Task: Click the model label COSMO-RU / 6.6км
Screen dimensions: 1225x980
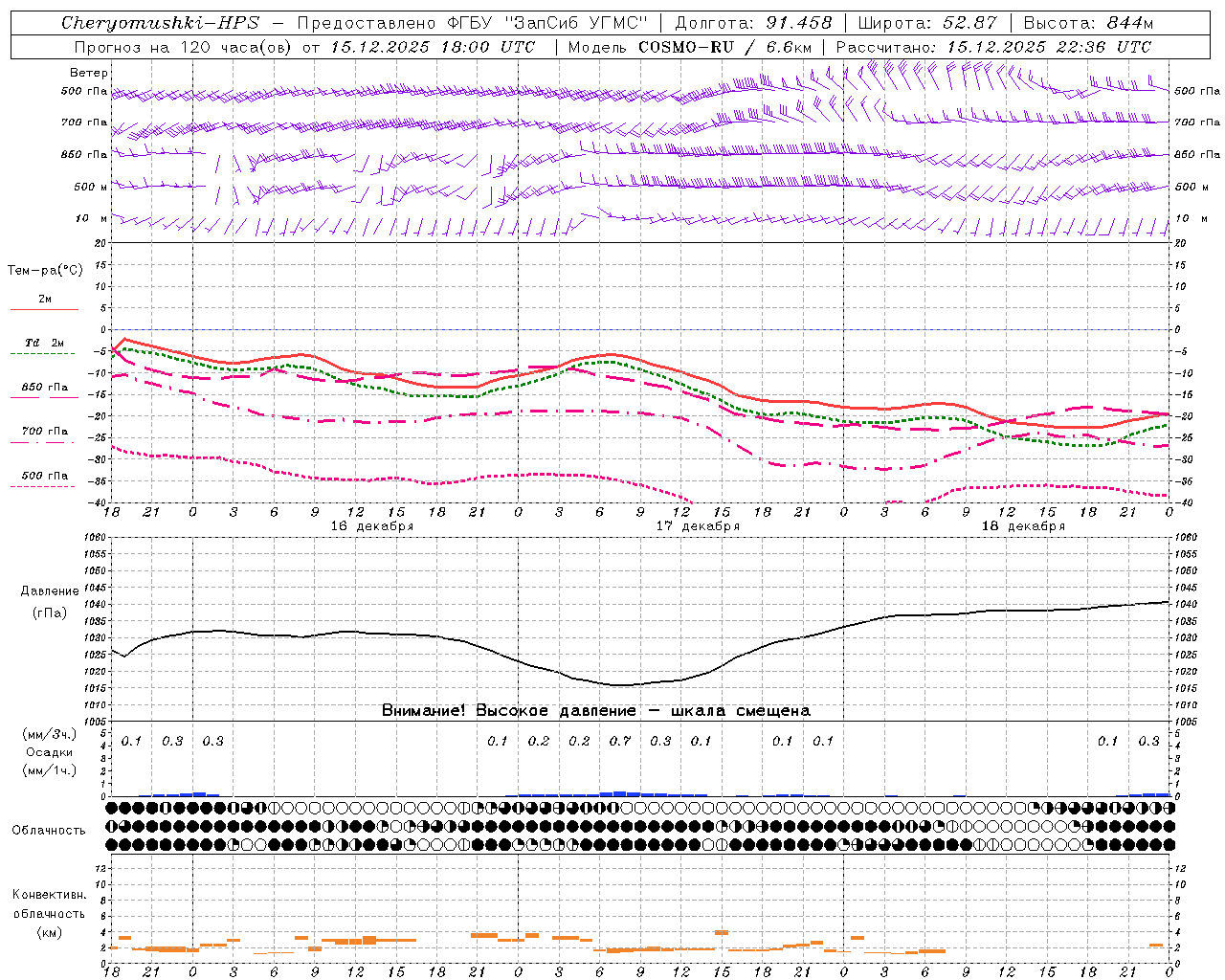Action: click(725, 47)
